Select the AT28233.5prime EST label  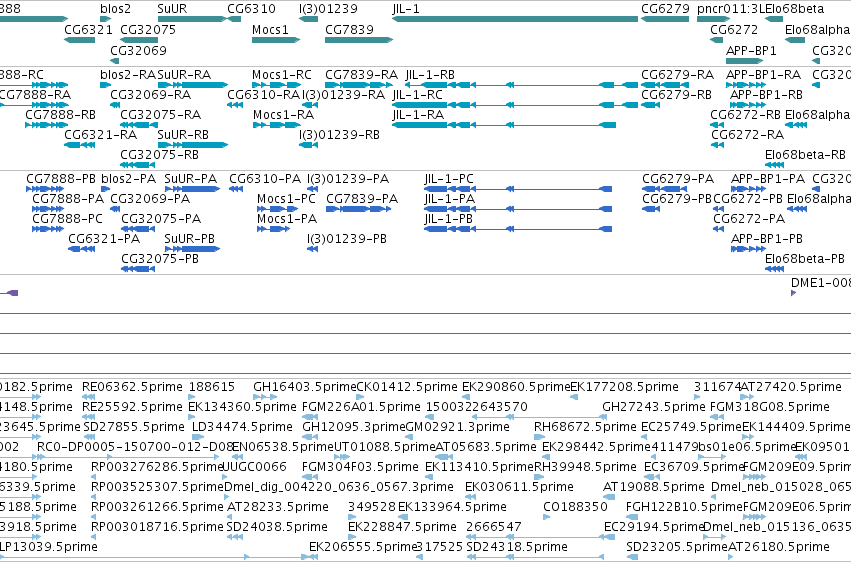[277, 507]
